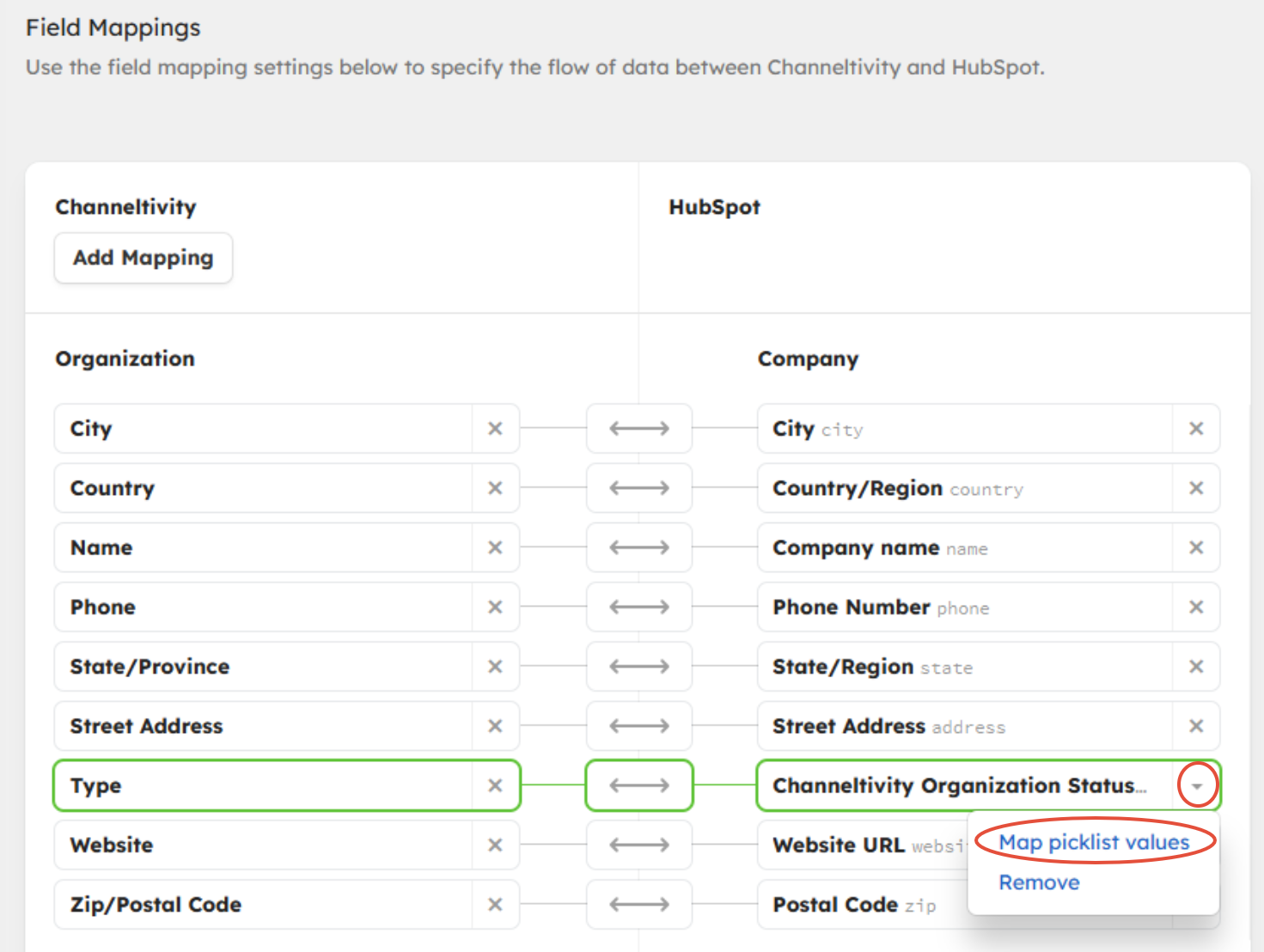Toggle sync direction arrow for State/Province row

(x=639, y=667)
